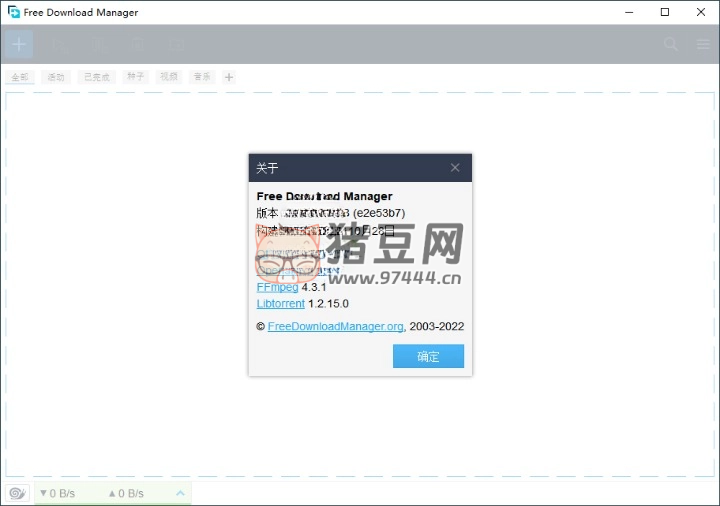The width and height of the screenshot is (720, 506).
Task: Click the Free Download Manager title bar icon
Action: coord(13,12)
